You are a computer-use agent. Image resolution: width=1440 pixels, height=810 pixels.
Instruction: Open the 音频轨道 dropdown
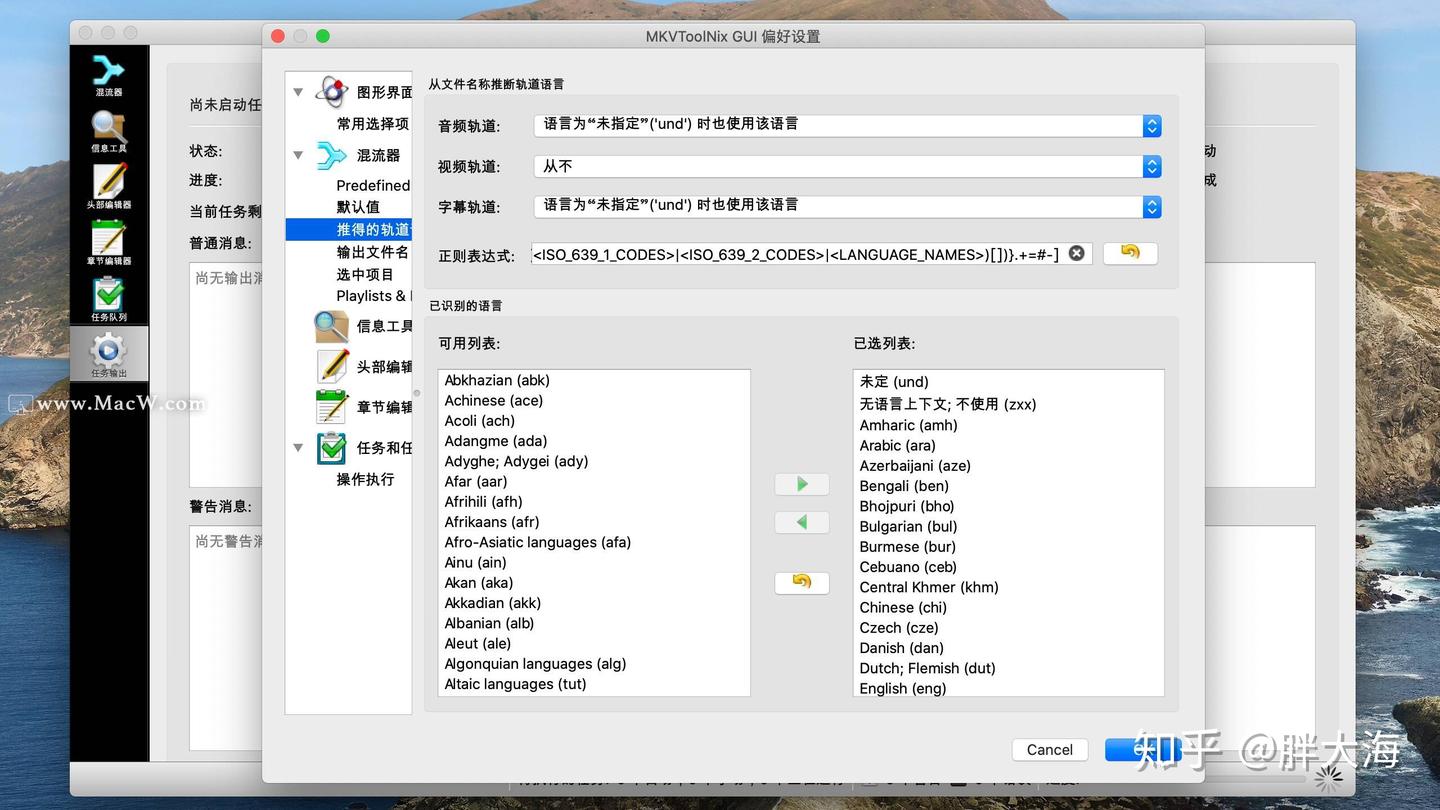coord(848,125)
